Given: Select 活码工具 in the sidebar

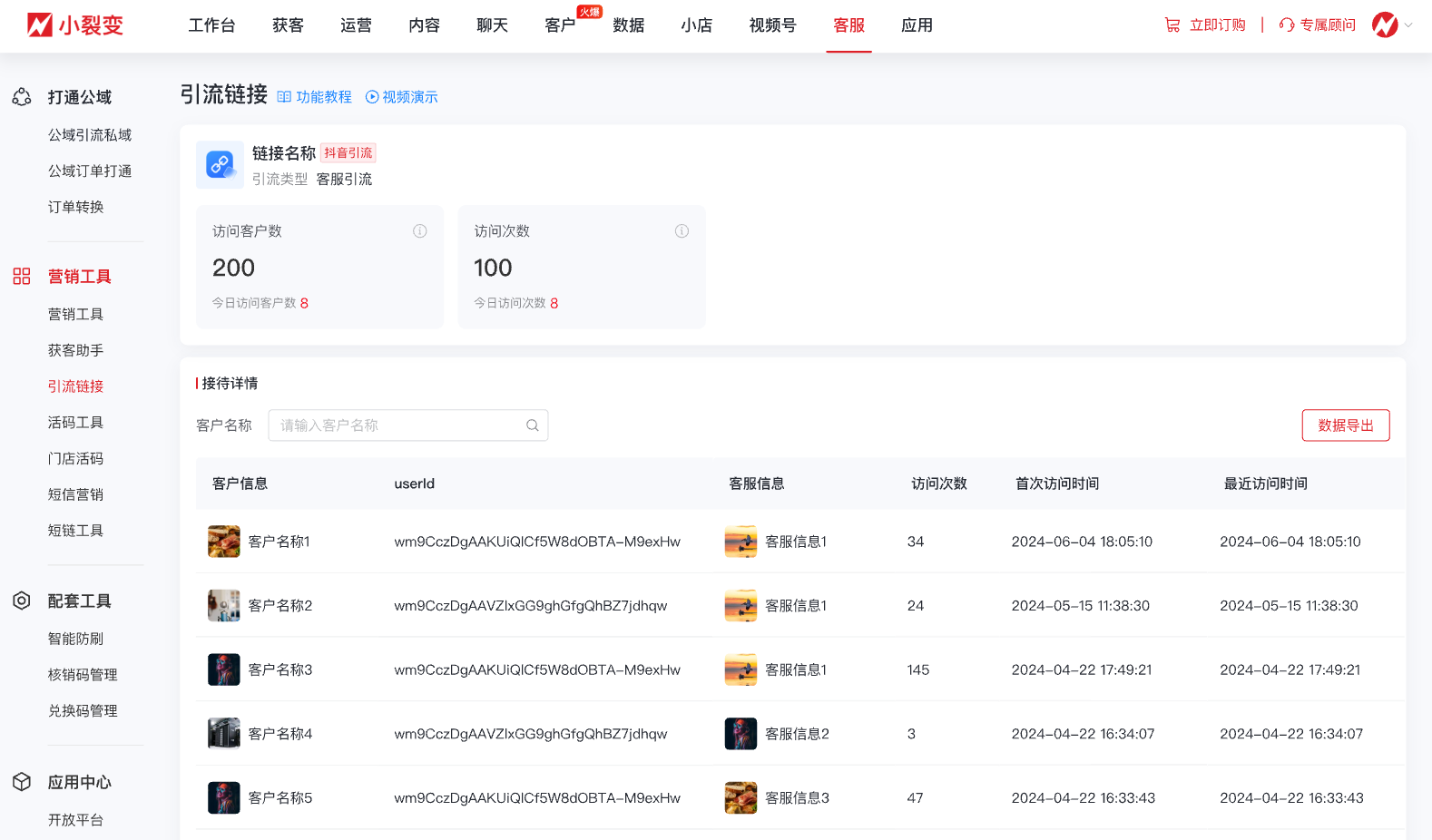Looking at the screenshot, I should click(x=75, y=423).
